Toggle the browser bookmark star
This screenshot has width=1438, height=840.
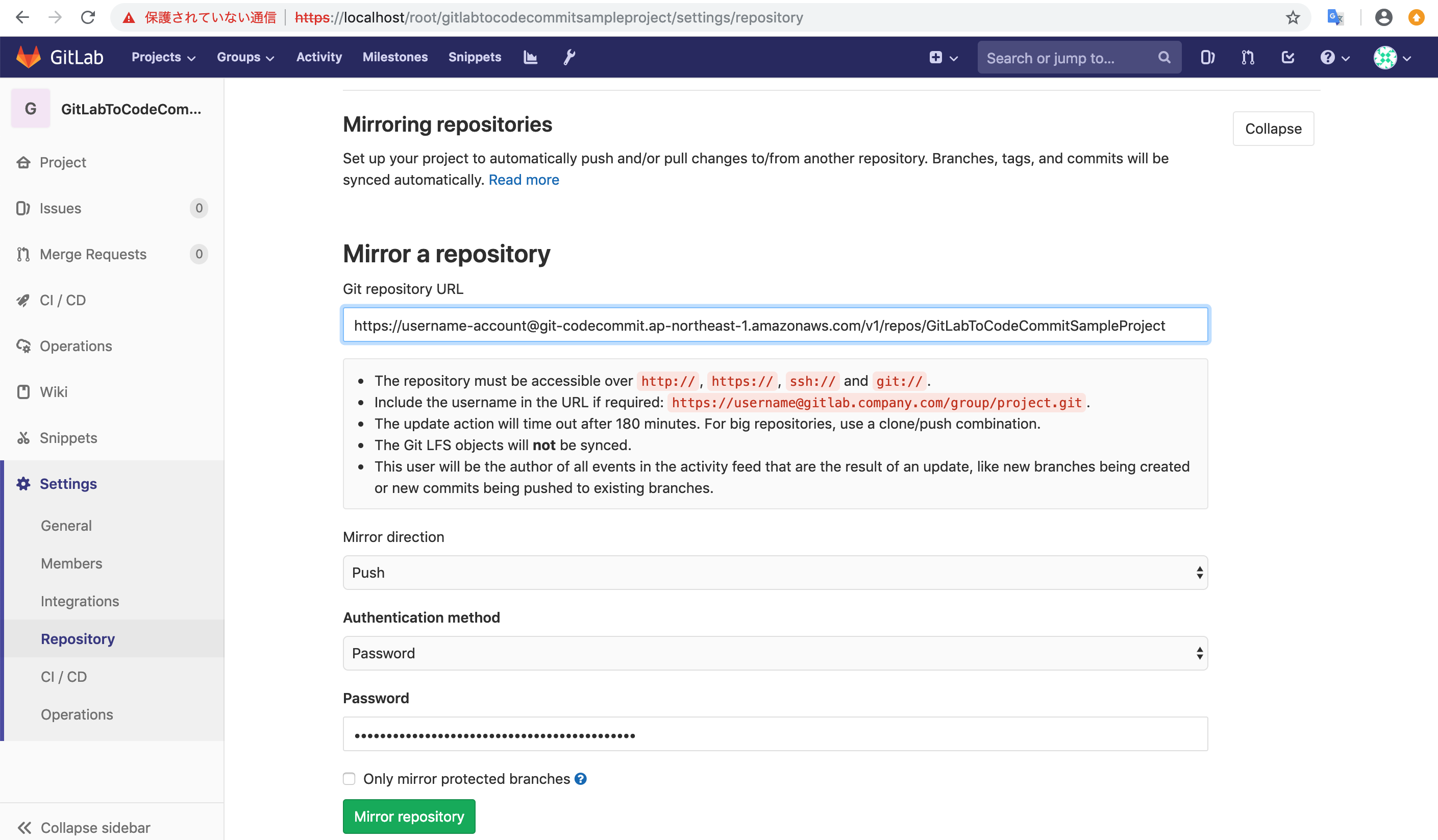point(1292,17)
